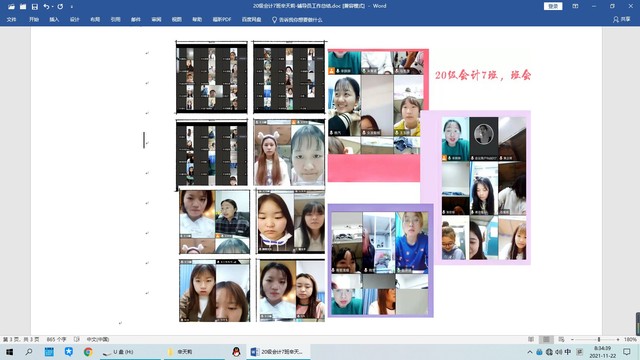The width and height of the screenshot is (640, 360).
Task: Open the 邮件 (Mailings) ribbon tab
Action: tap(136, 20)
